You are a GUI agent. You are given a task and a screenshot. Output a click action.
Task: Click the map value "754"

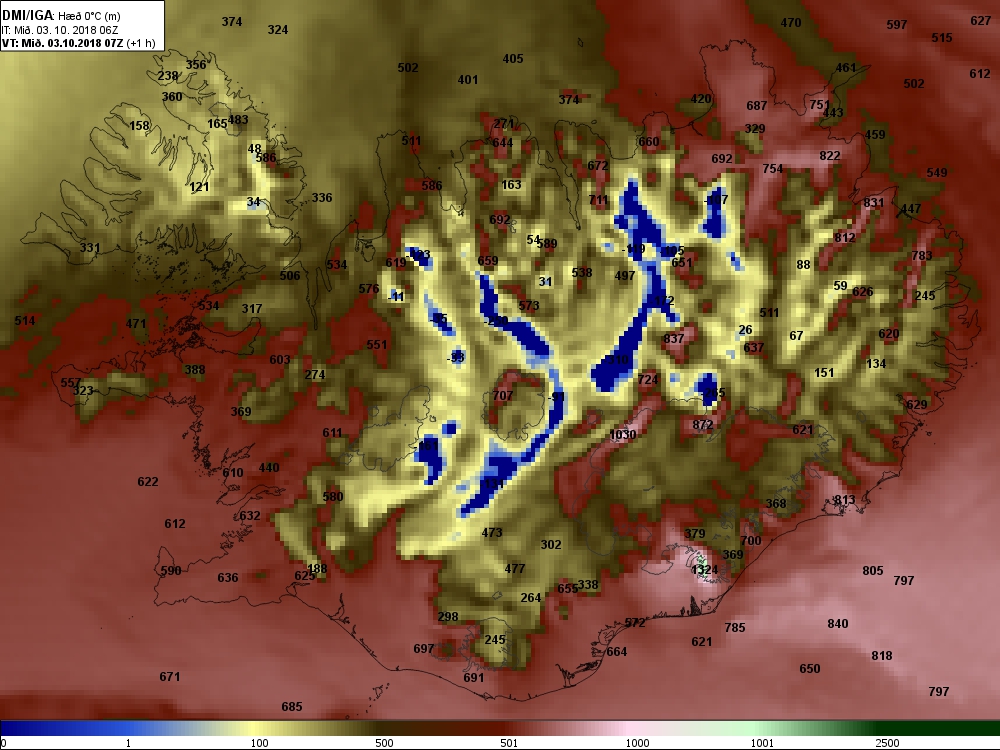772,168
